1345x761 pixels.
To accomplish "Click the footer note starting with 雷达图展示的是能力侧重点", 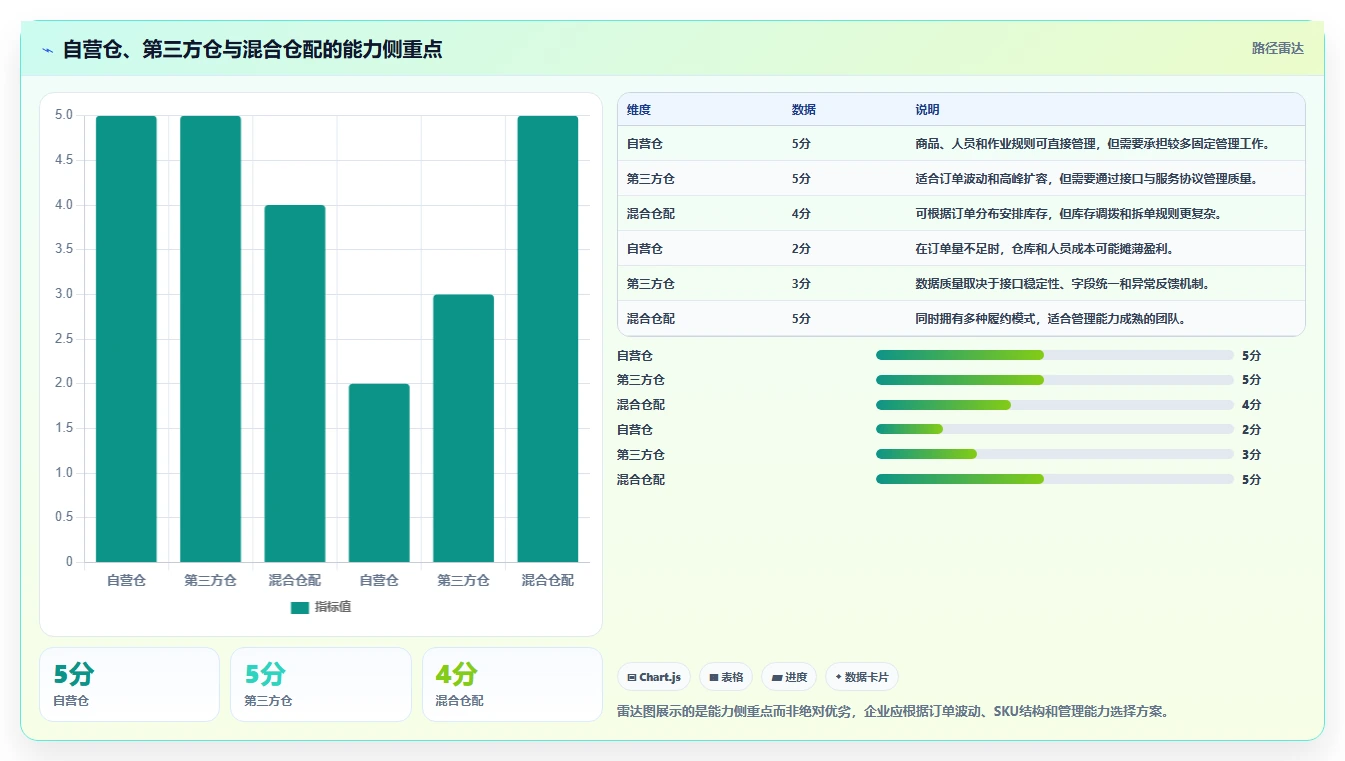I will pos(893,712).
